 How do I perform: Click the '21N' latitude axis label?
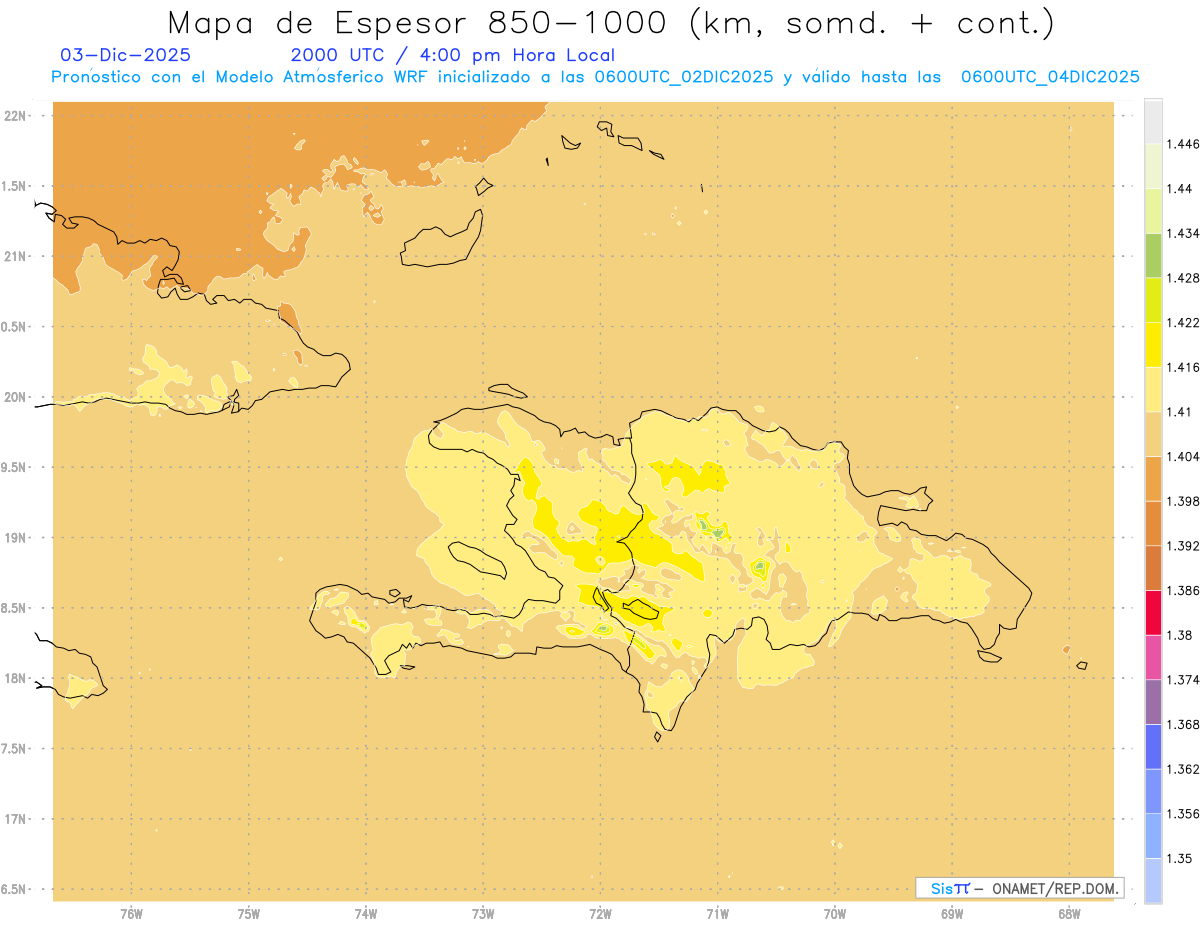(x=16, y=257)
